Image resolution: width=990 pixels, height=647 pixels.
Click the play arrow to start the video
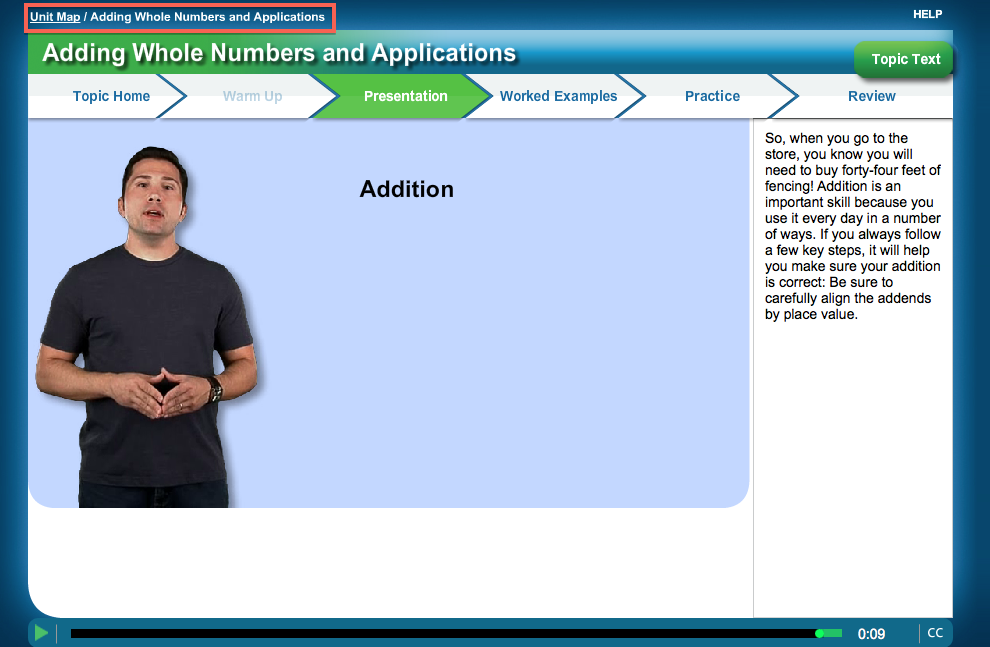click(41, 632)
